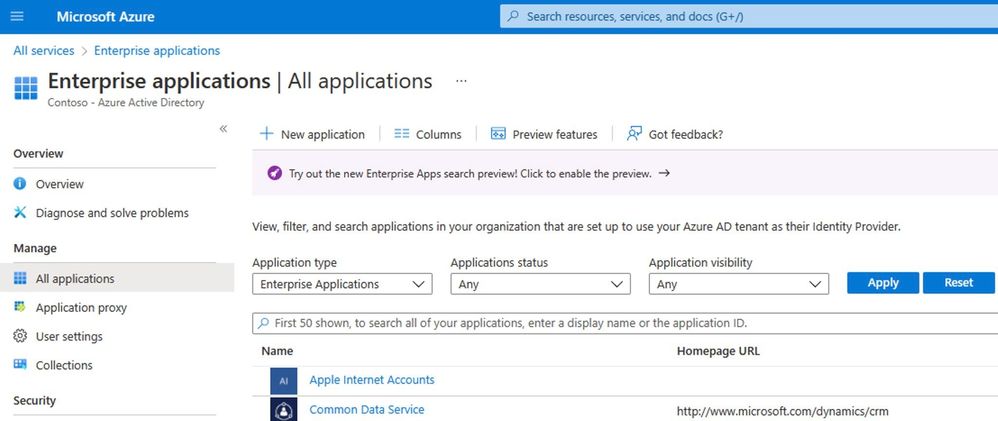Open Application proxy in the sidebar
The width and height of the screenshot is (998, 421).
(x=81, y=308)
